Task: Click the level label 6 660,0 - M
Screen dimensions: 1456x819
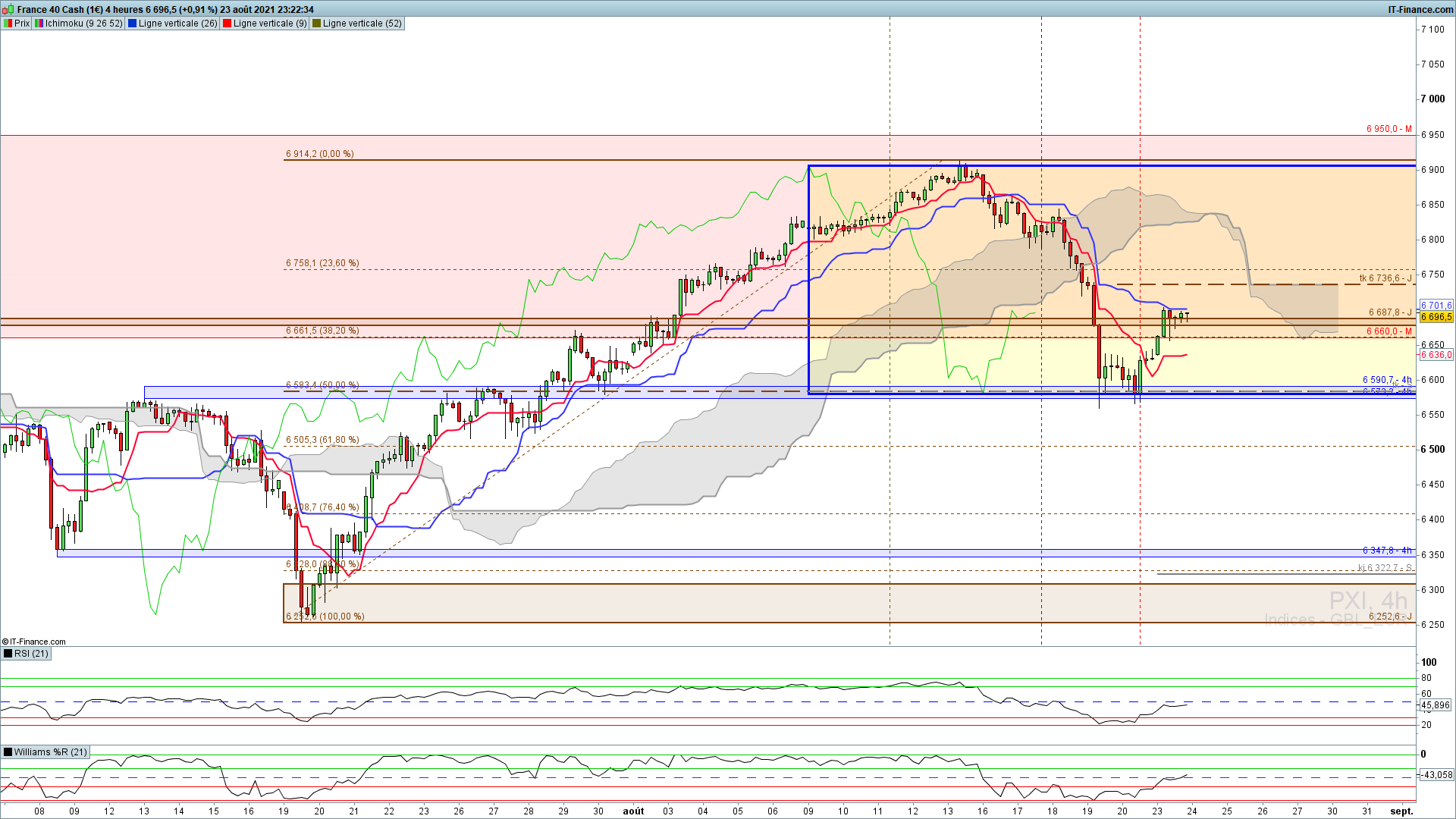Action: [1389, 331]
